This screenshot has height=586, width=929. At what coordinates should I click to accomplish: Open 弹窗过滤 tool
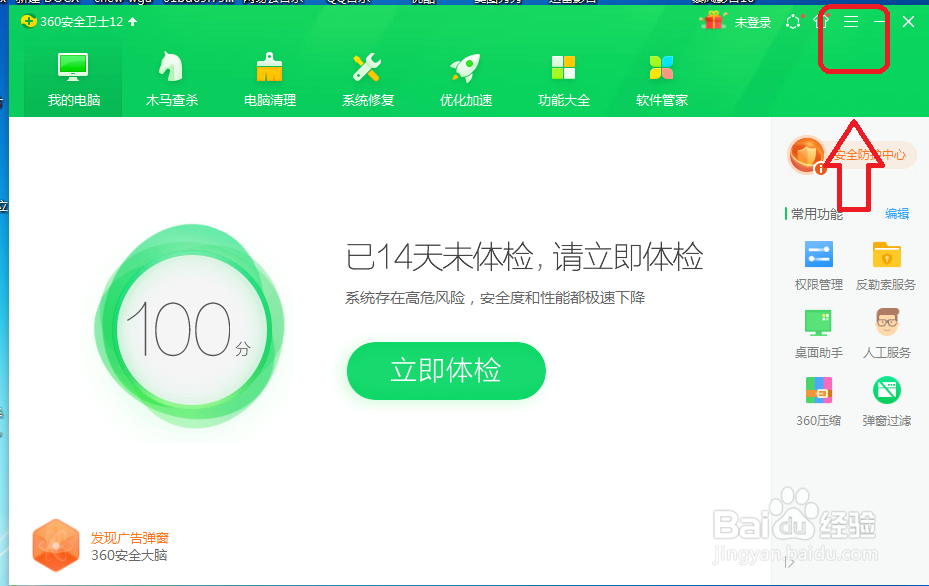[886, 402]
